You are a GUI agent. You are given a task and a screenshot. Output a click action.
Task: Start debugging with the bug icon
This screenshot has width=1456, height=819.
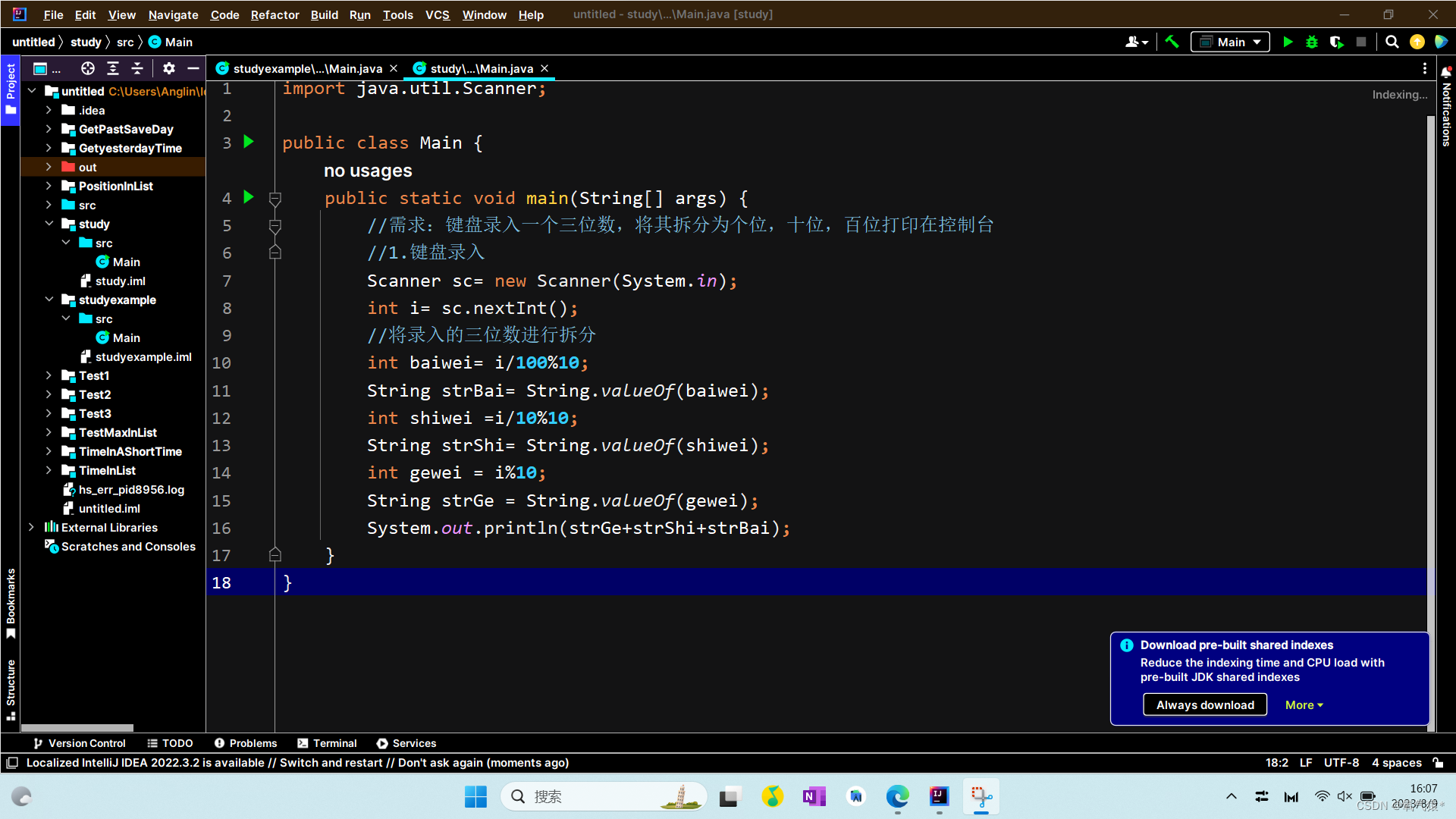(1312, 42)
